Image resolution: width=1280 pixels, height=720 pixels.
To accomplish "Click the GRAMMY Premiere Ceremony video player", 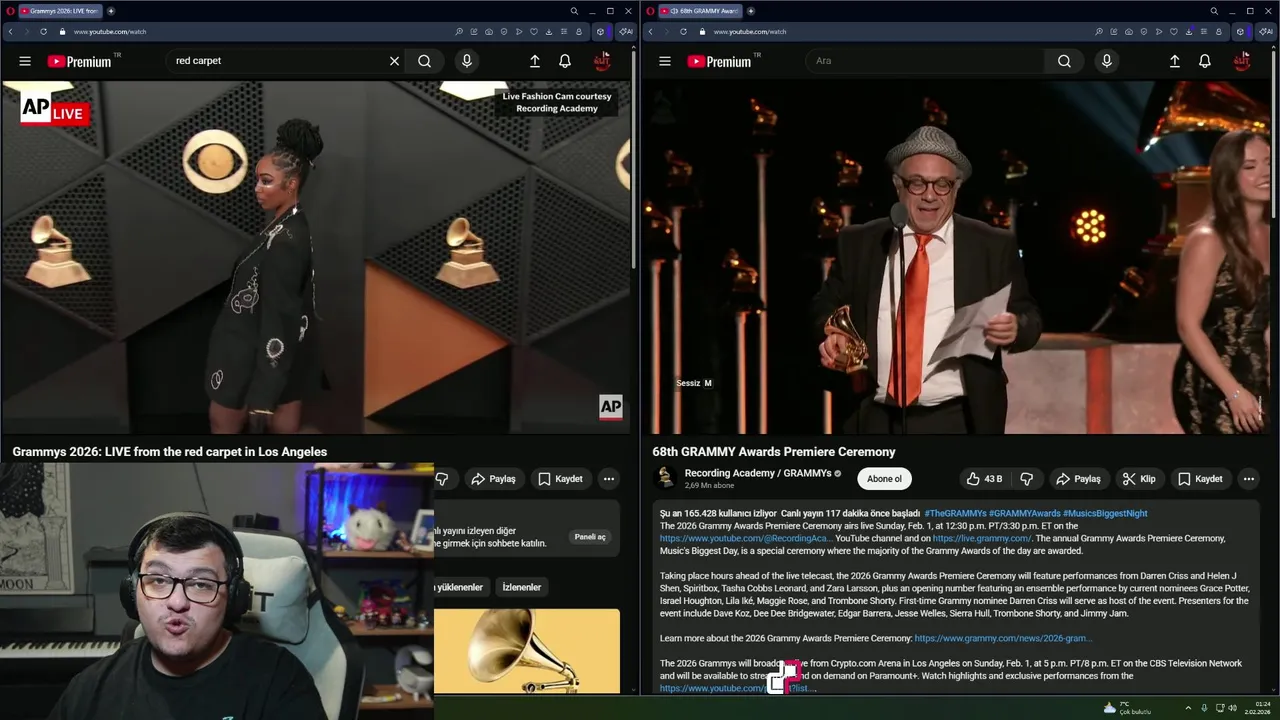I will coord(955,257).
